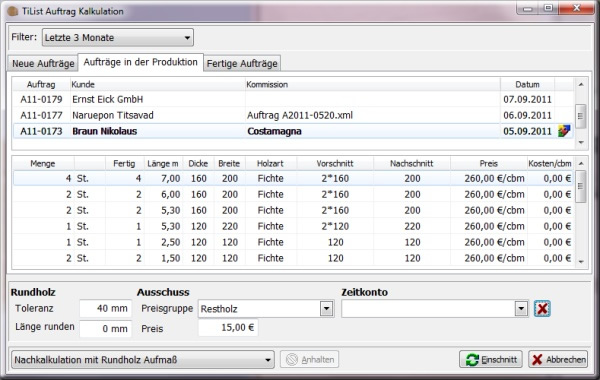Click the colorful status icon in row A11-0173
The image size is (600, 380).
point(564,131)
